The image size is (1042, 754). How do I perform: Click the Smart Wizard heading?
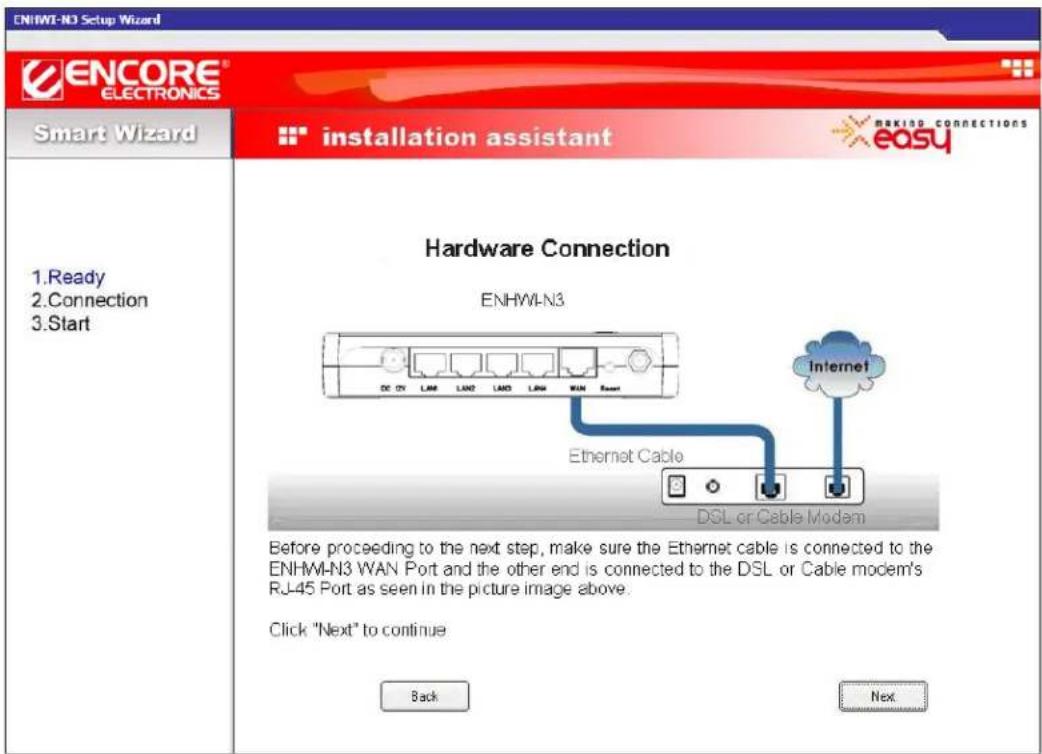point(115,133)
